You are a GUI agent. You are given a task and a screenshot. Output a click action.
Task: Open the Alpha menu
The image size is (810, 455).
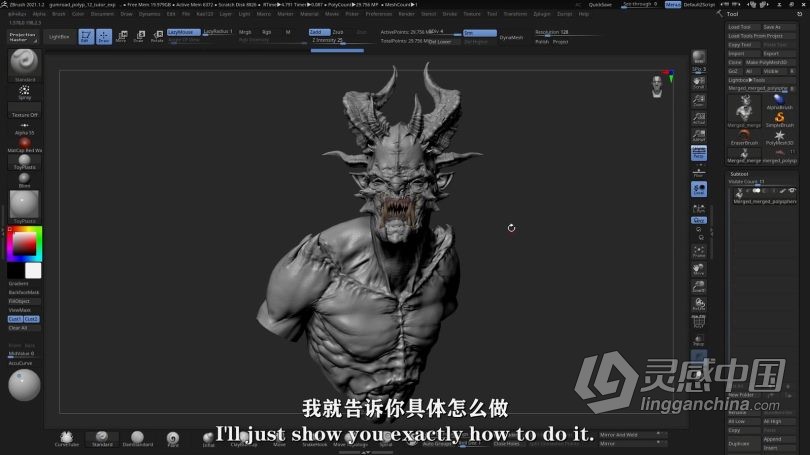coord(39,14)
